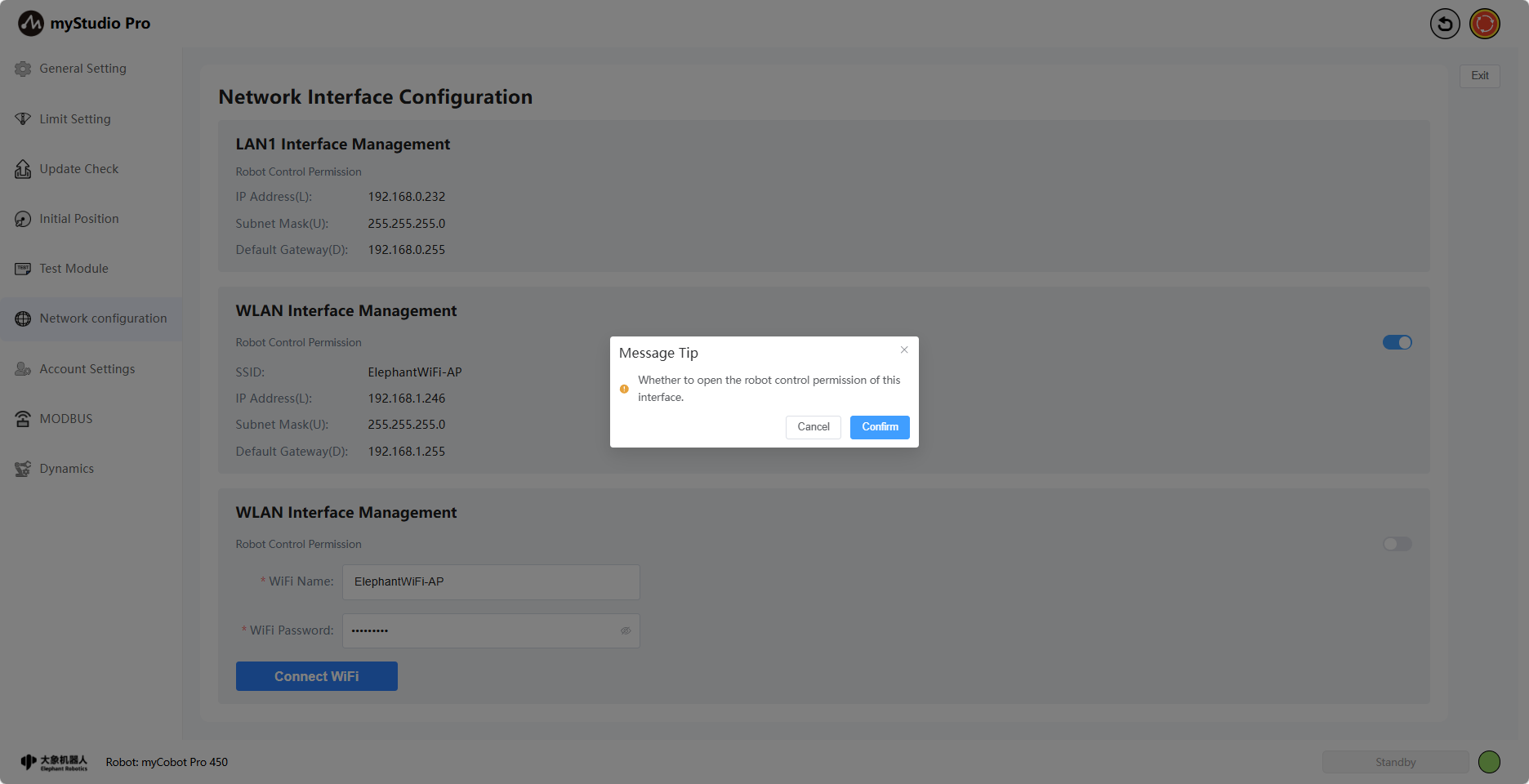Image resolution: width=1529 pixels, height=784 pixels.
Task: Confirm the robot control permission dialog
Action: pos(880,427)
